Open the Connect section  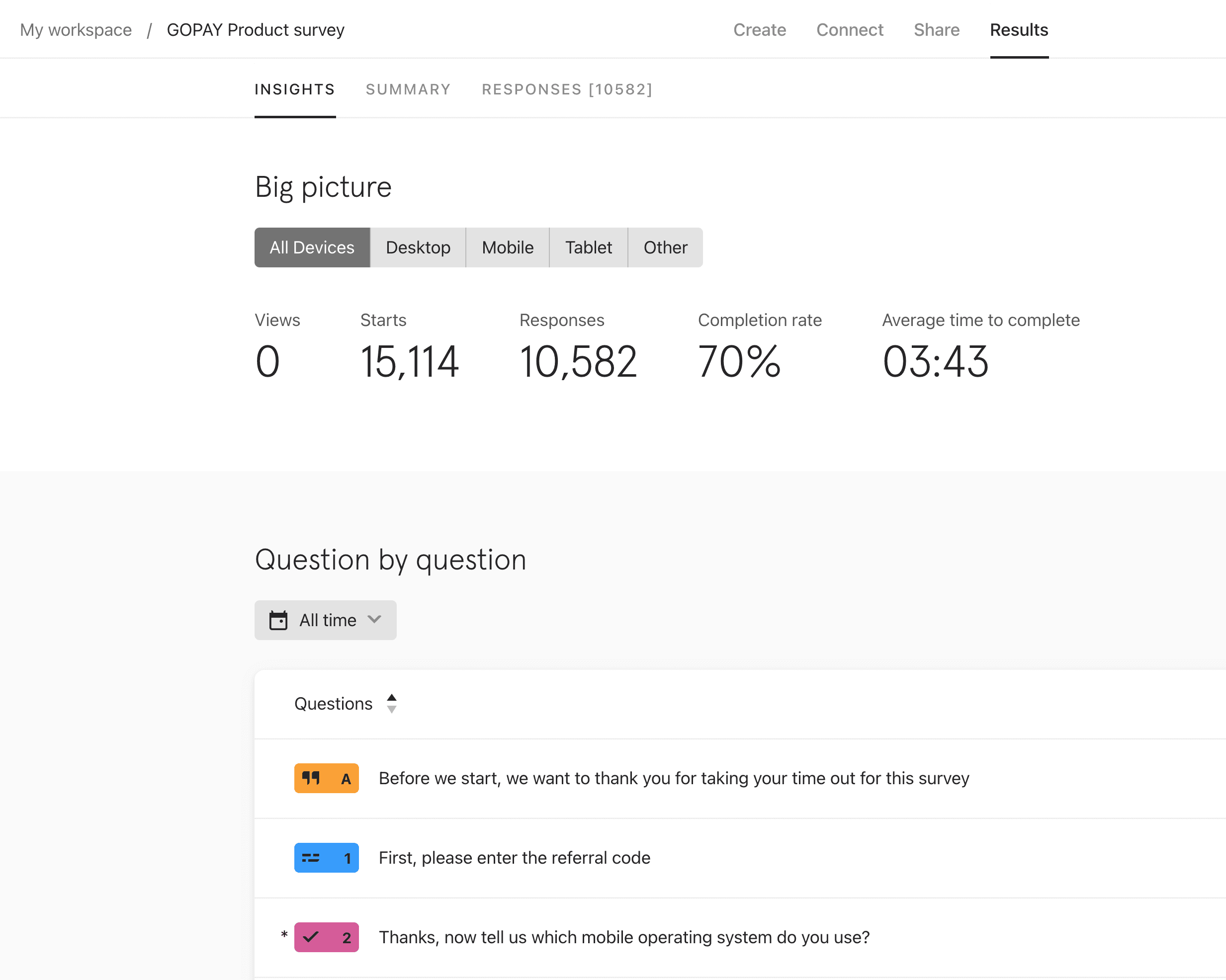coord(850,29)
